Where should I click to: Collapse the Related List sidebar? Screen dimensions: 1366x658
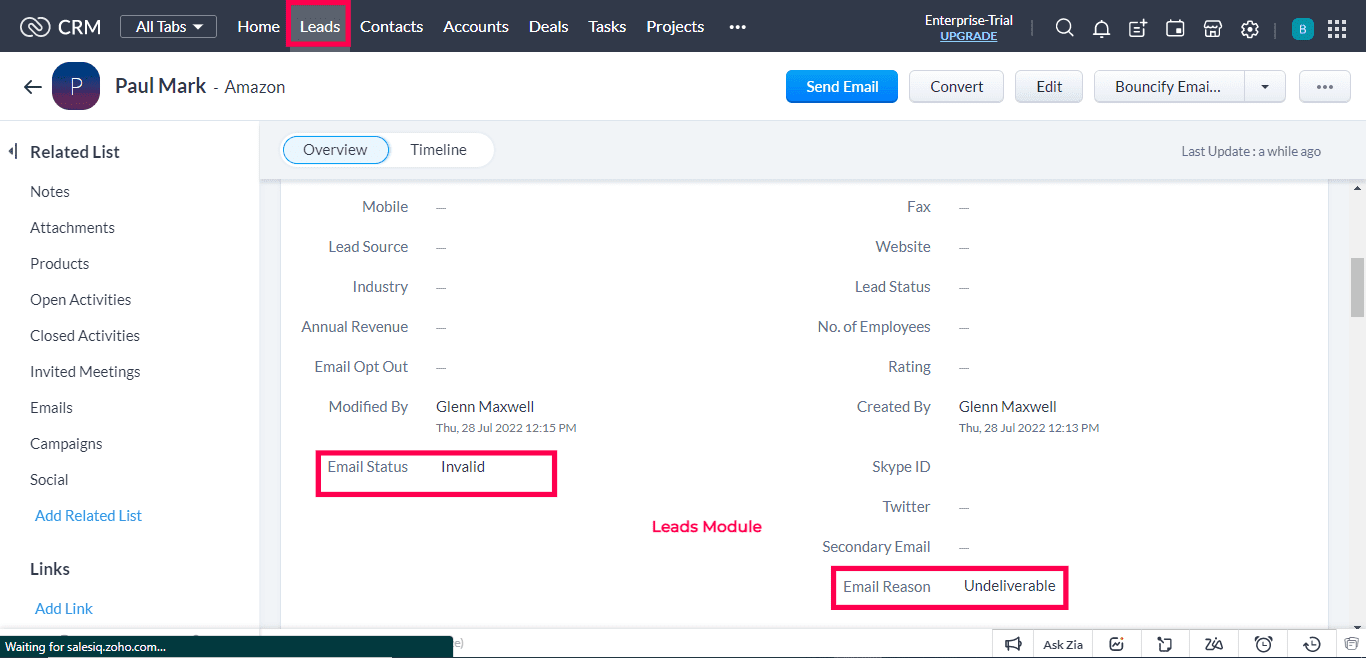coord(13,151)
